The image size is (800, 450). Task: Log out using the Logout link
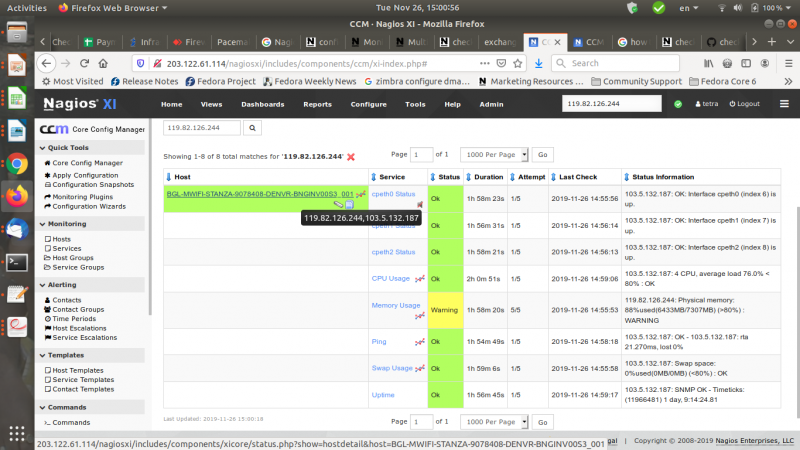click(x=744, y=104)
